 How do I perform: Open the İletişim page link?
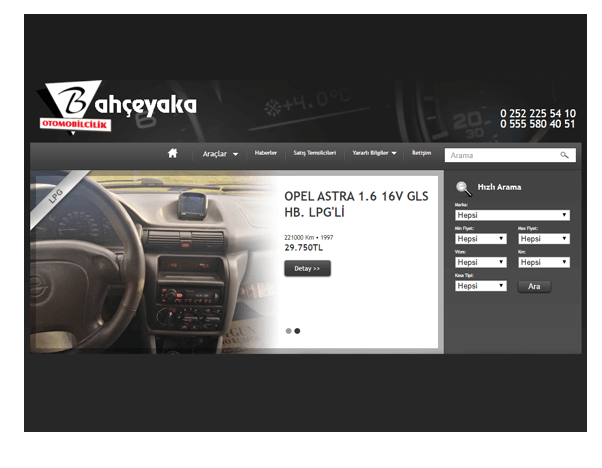[422, 153]
